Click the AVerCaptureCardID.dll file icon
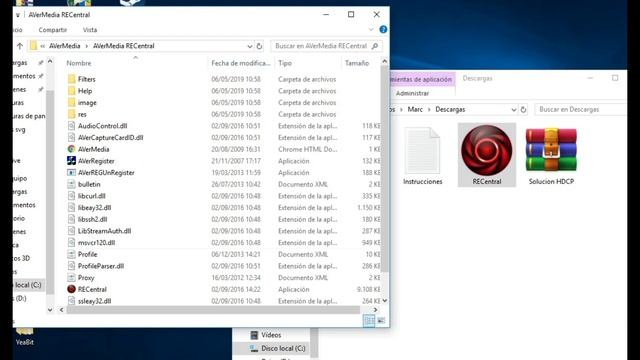Screen dimensions: 640x360 (71, 138)
